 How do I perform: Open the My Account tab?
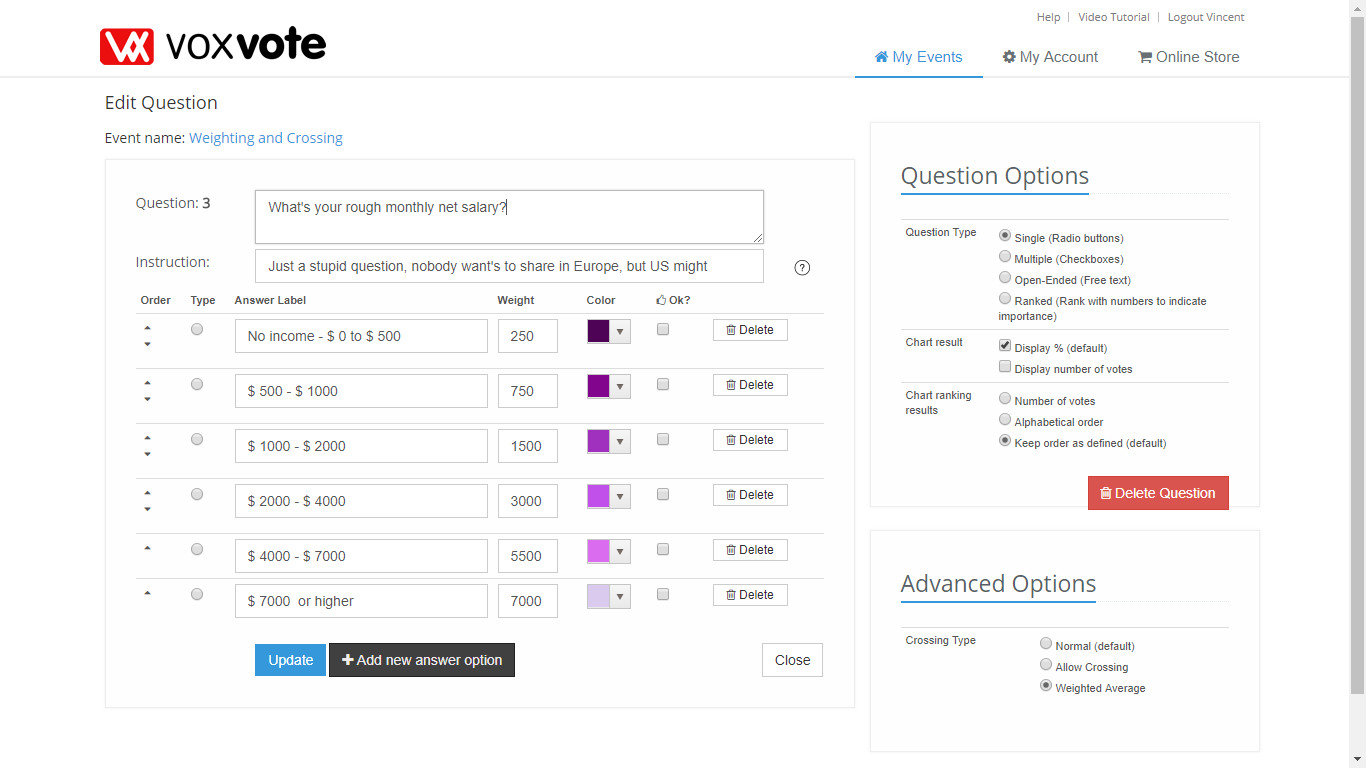point(1050,57)
